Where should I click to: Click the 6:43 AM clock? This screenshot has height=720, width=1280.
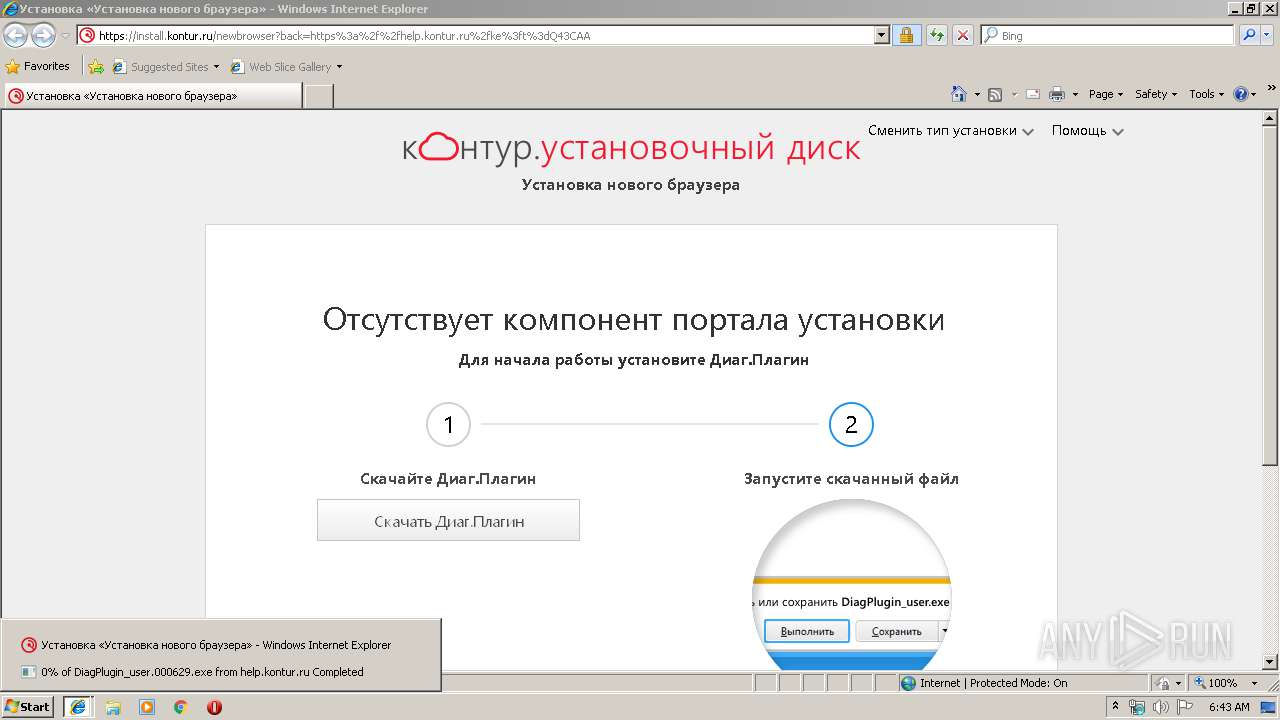1229,707
